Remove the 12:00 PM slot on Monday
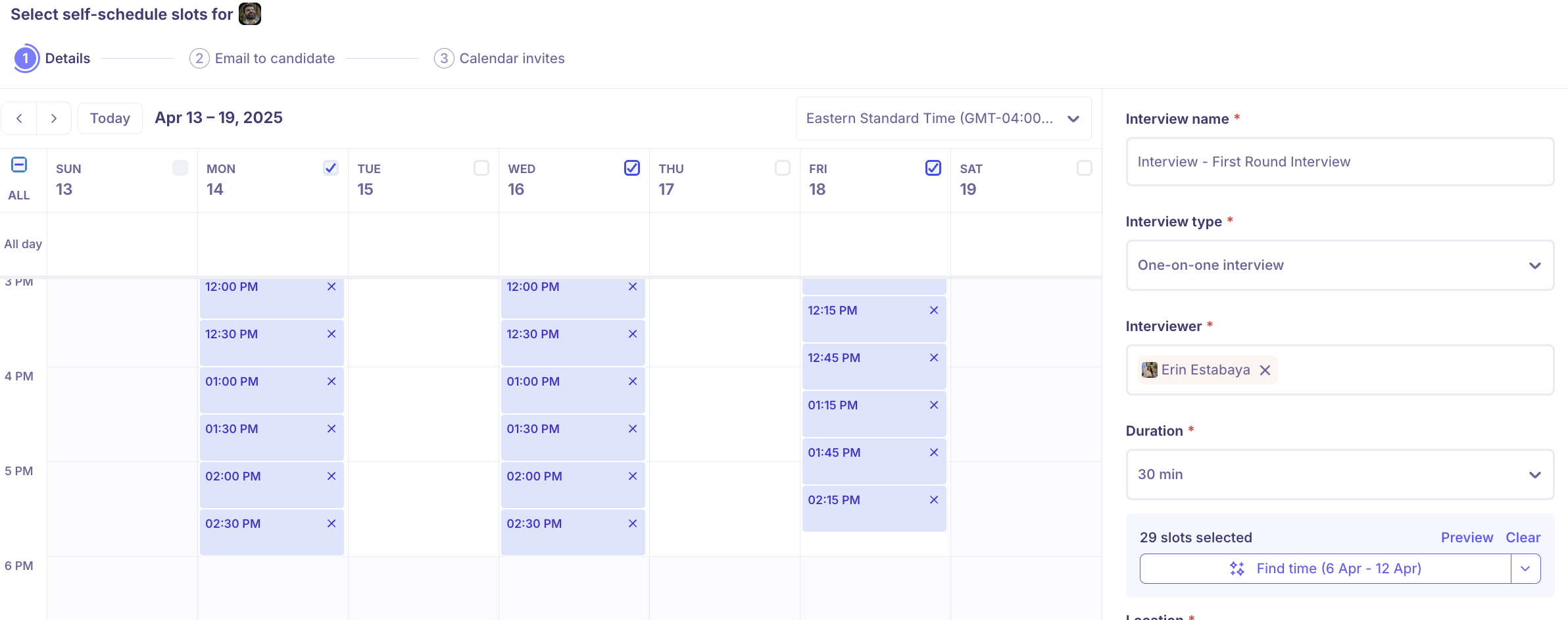The width and height of the screenshot is (1568, 620). click(x=331, y=286)
